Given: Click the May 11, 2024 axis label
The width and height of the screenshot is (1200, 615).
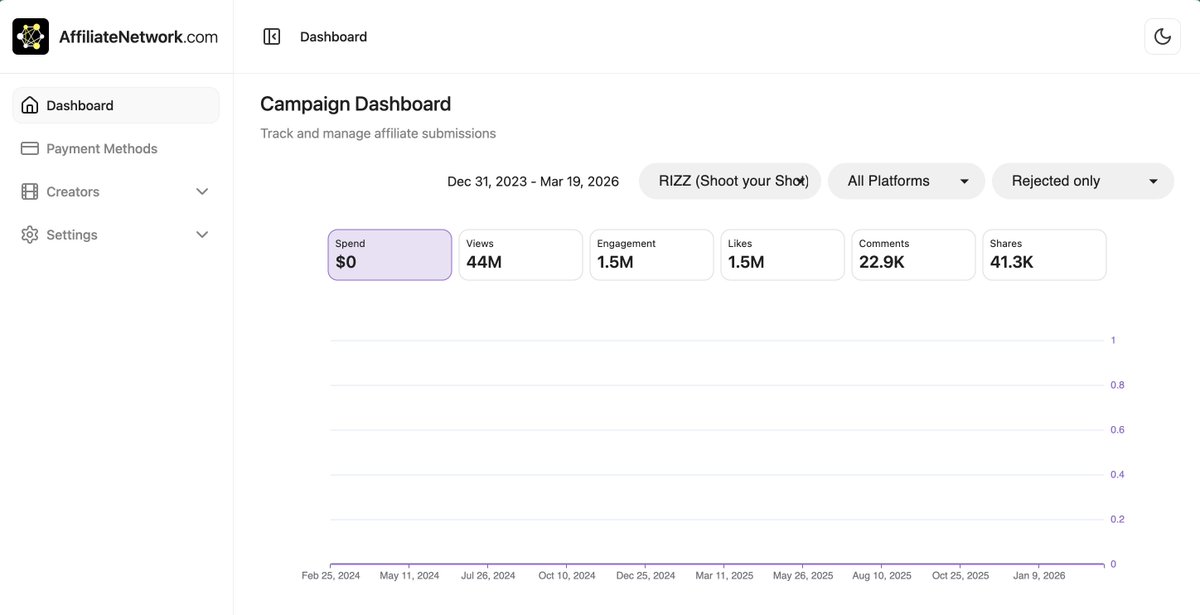Looking at the screenshot, I should coord(409,576).
